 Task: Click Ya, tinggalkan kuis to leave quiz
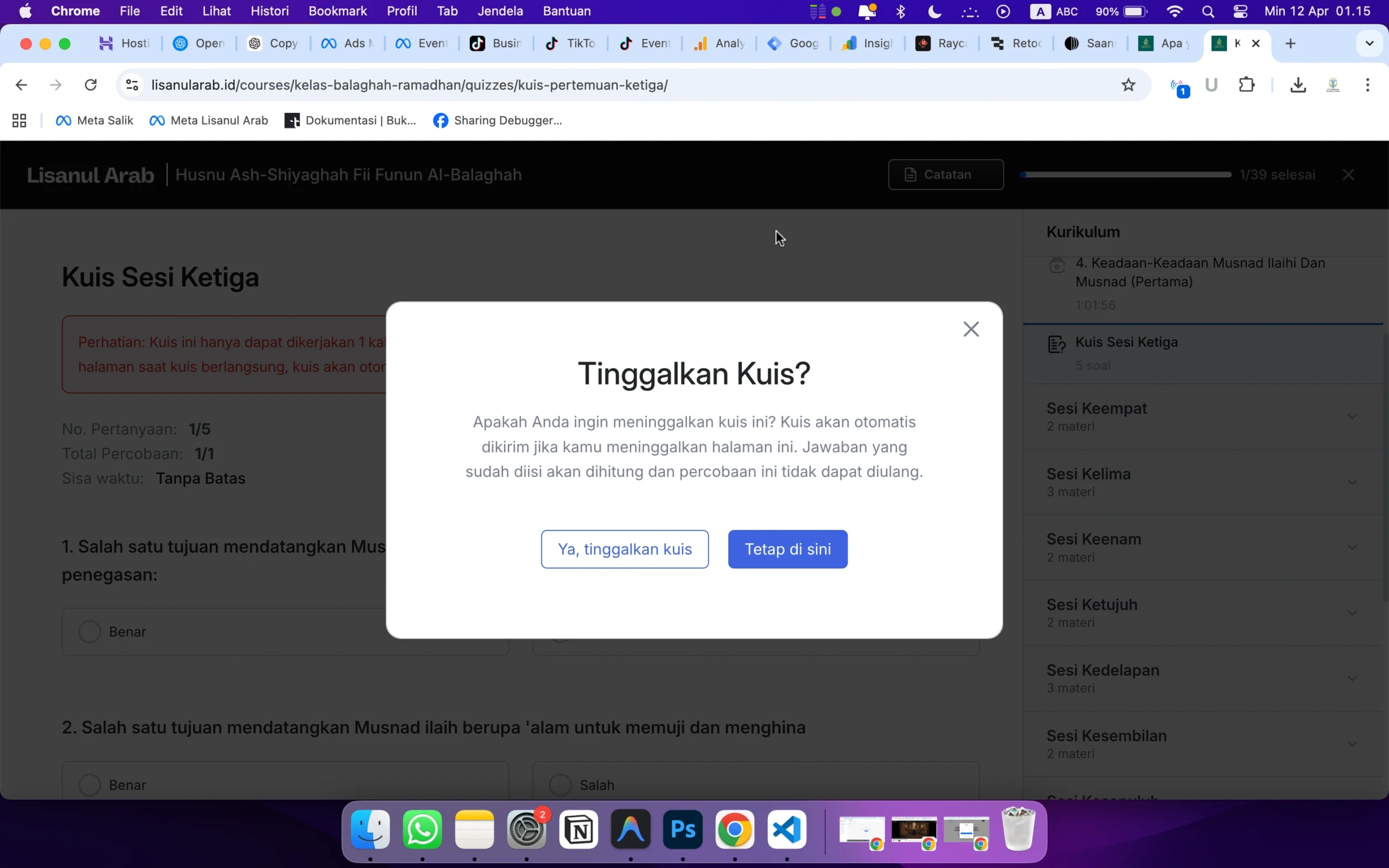pos(625,549)
